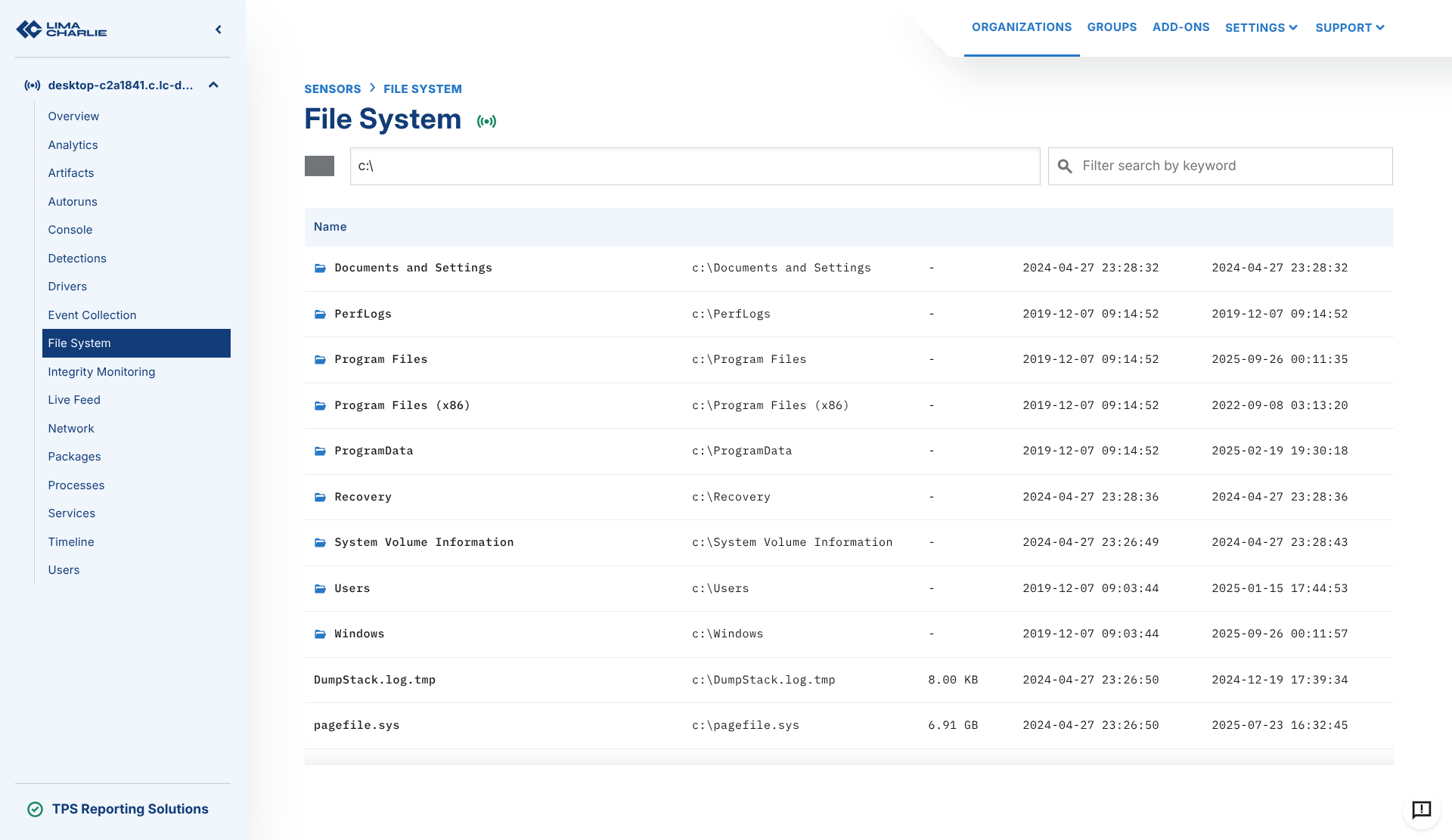The height and width of the screenshot is (840, 1452).
Task: Click the Sensors breadcrumb link
Action: pyautogui.click(x=333, y=89)
